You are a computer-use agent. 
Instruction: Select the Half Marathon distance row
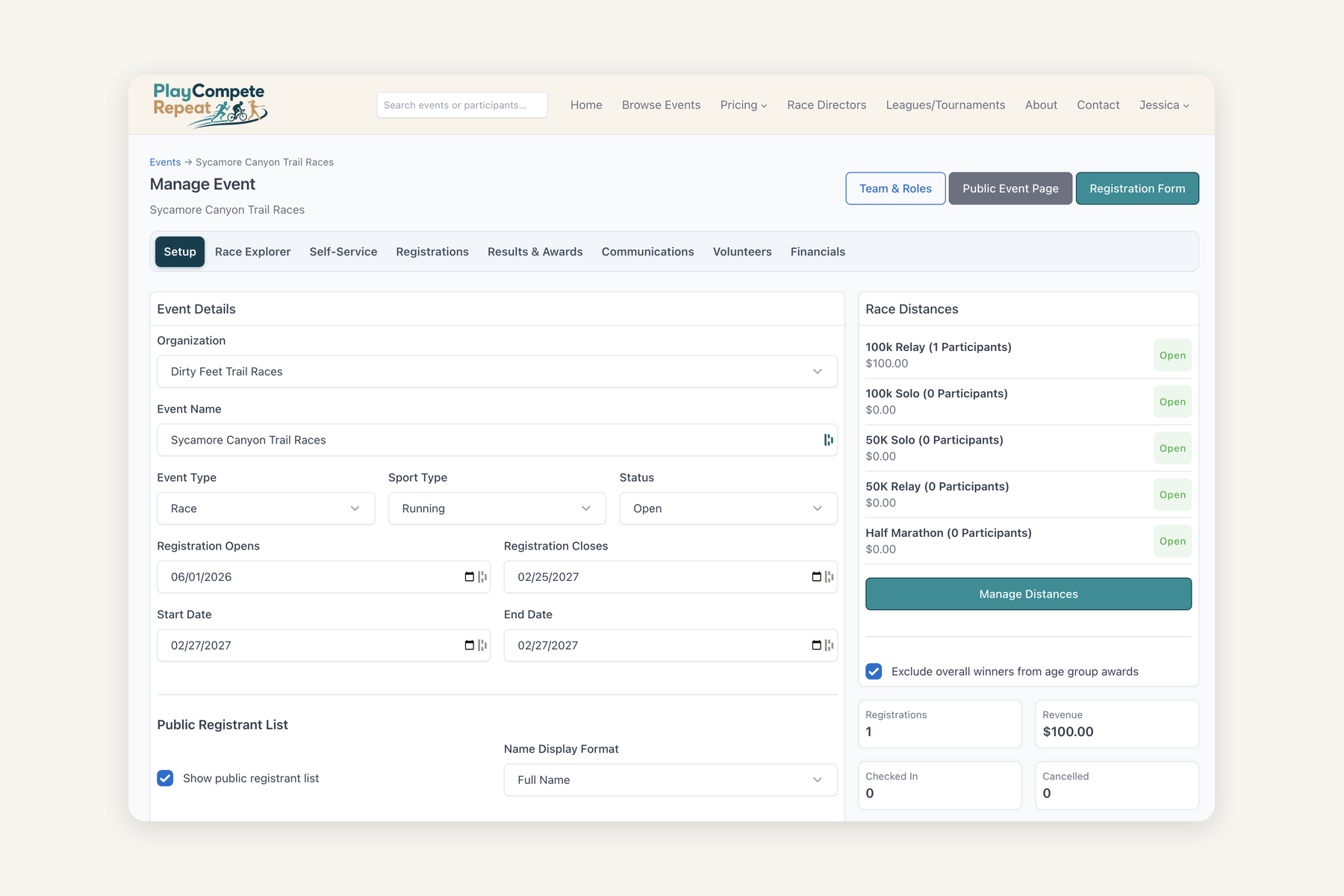point(1028,541)
